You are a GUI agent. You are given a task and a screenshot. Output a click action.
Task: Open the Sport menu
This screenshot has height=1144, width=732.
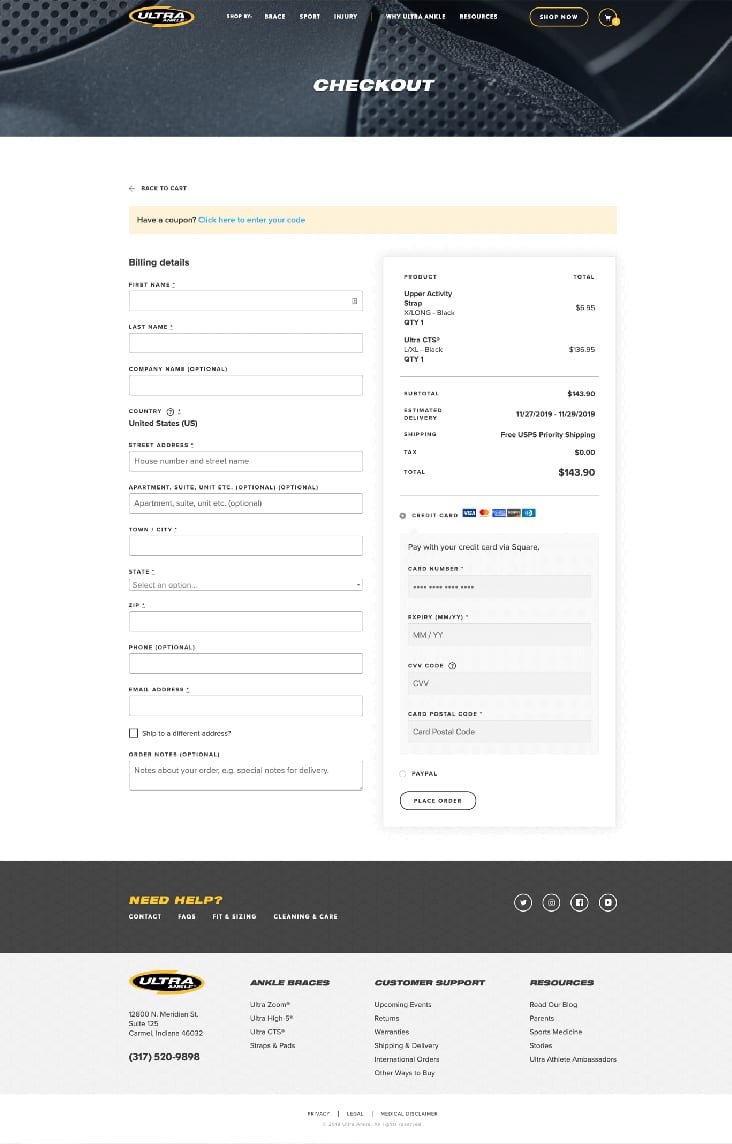(x=309, y=16)
